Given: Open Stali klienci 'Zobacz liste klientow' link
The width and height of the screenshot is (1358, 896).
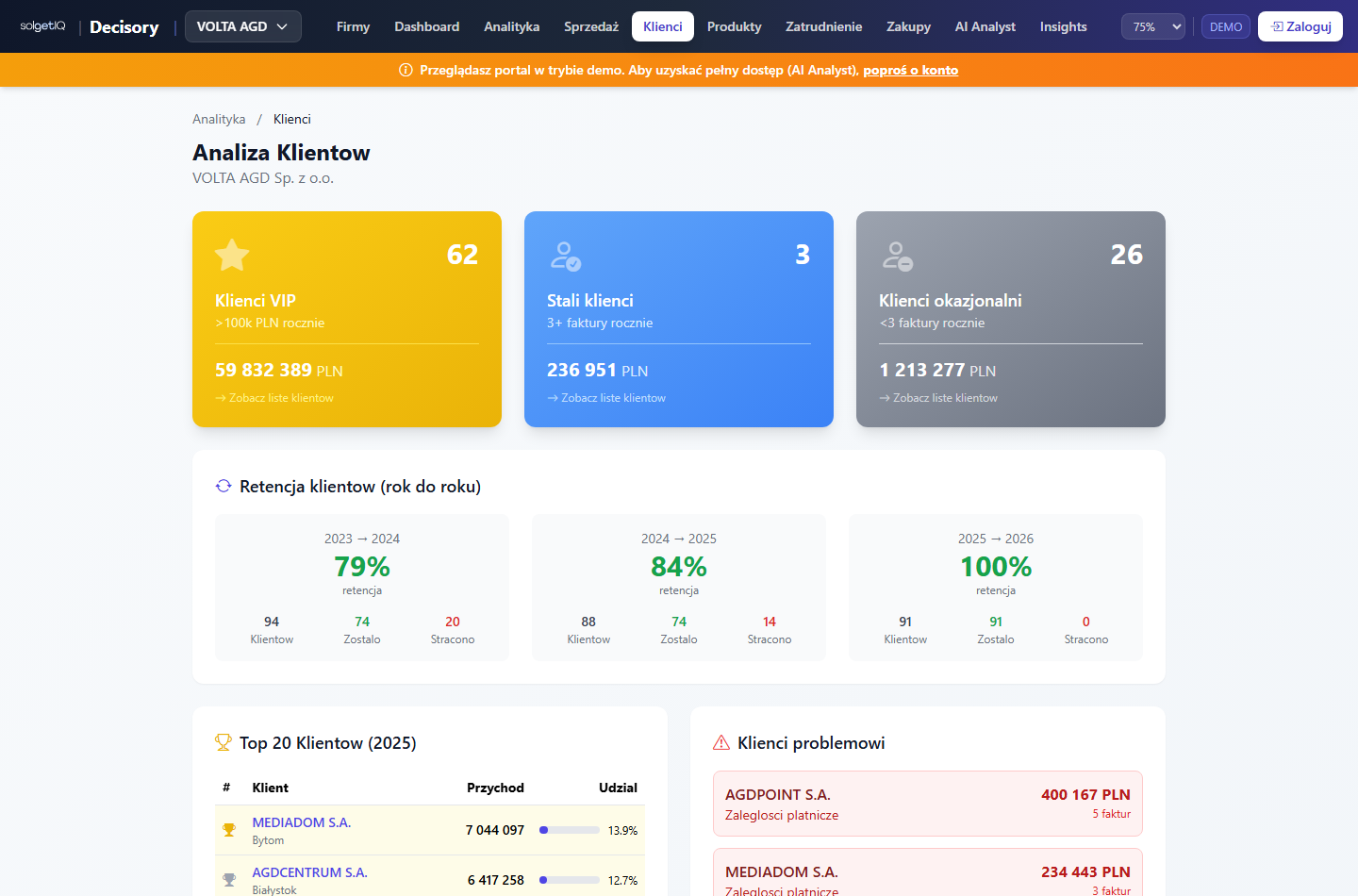Looking at the screenshot, I should (x=606, y=398).
